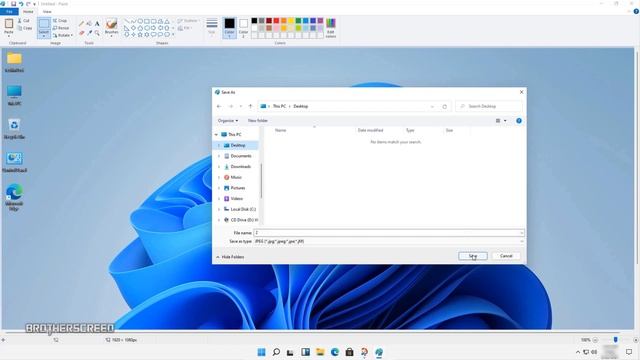Select Music in the folder tree
This screenshot has height=360, width=640.
click(x=236, y=177)
